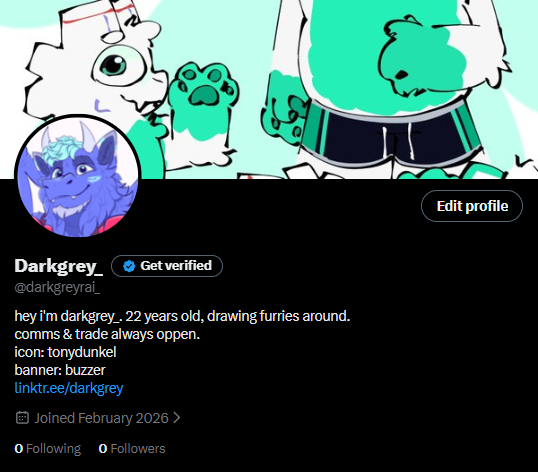Image resolution: width=538 pixels, height=472 pixels.
Task: Click the dark shorts in the banner art
Action: click(x=393, y=137)
